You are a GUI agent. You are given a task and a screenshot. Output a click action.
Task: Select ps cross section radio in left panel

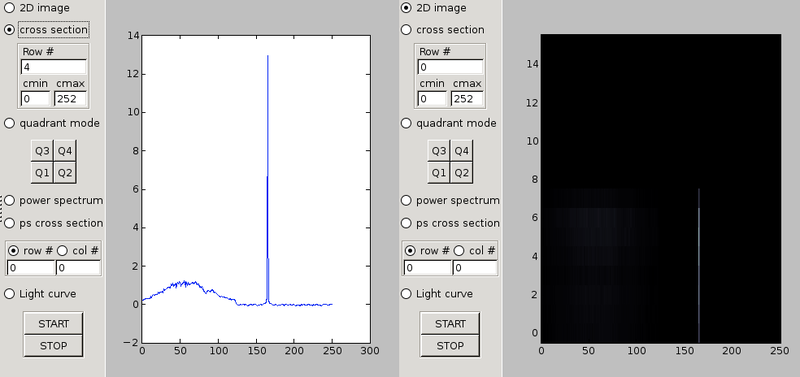[9, 223]
